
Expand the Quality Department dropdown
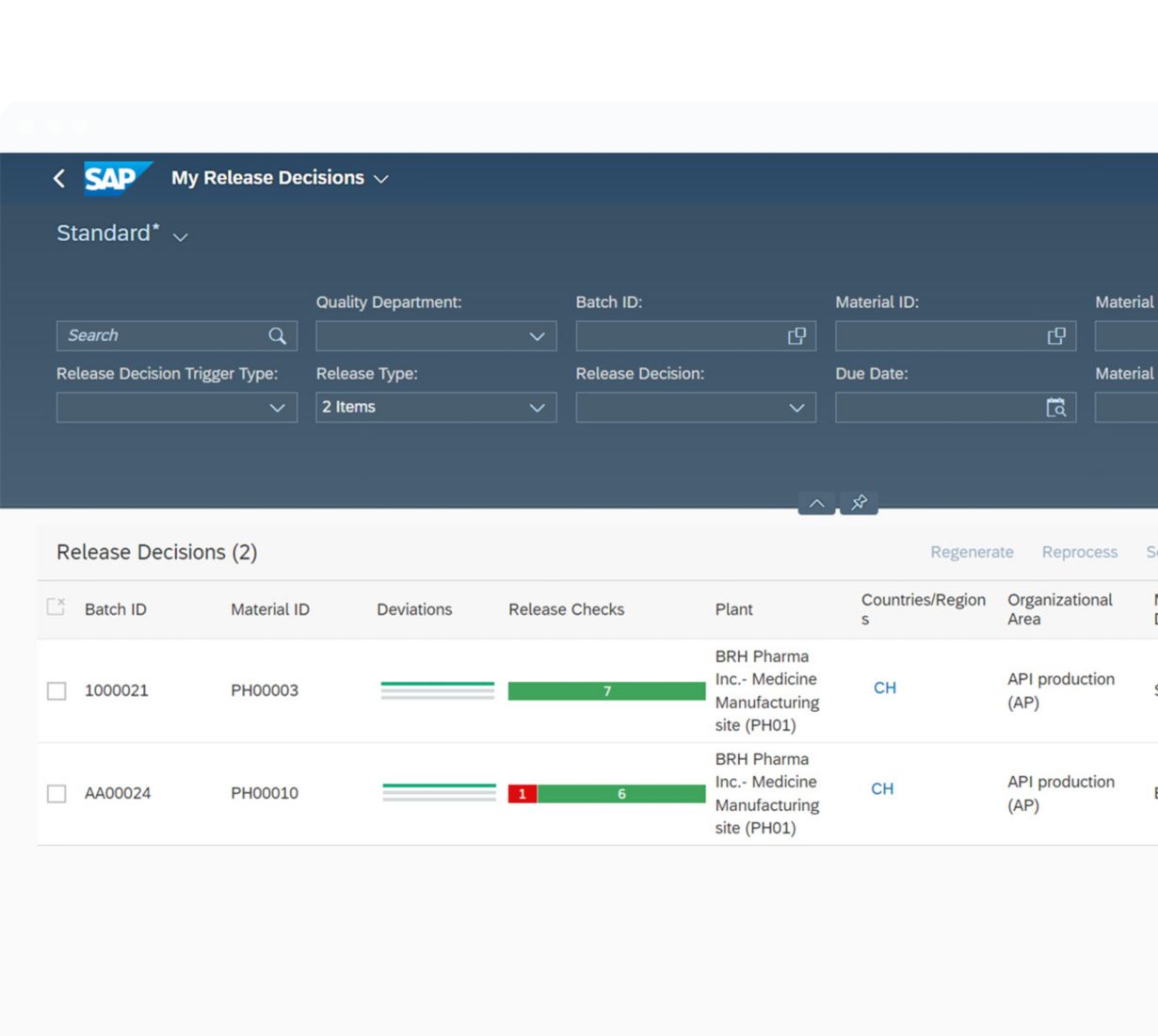[537, 336]
